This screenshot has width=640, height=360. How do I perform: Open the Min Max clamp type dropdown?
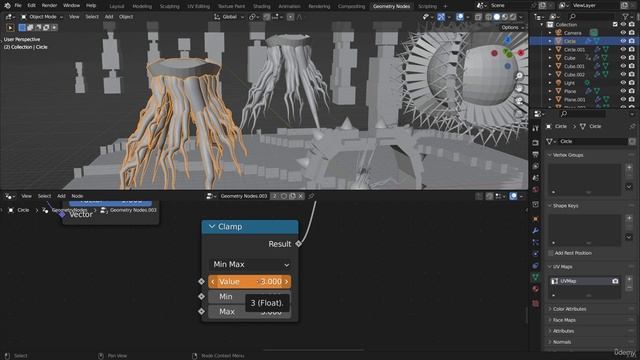(250, 264)
